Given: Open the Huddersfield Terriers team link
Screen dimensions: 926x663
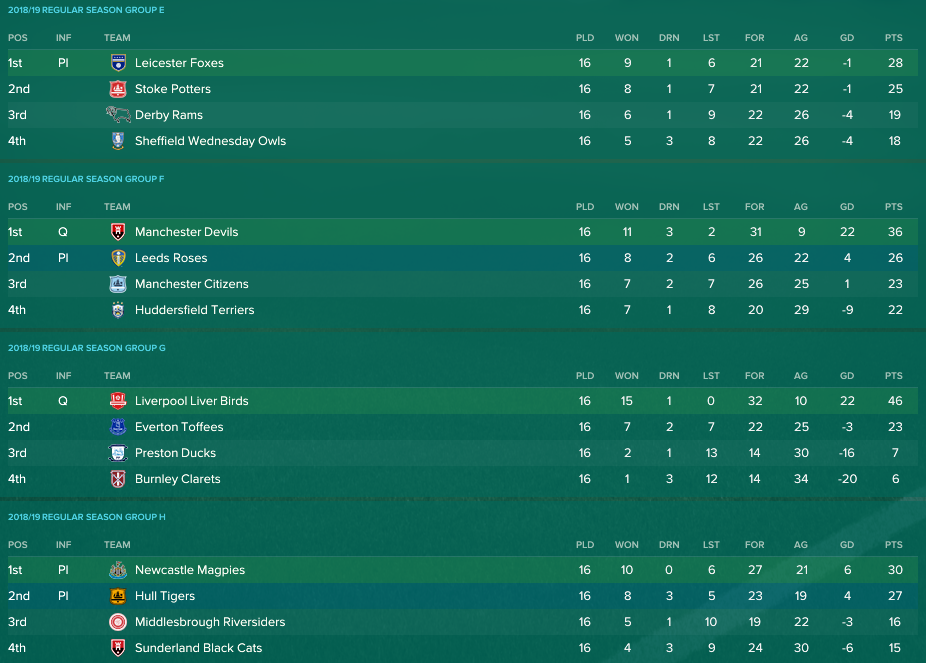Looking at the screenshot, I should pyautogui.click(x=194, y=310).
